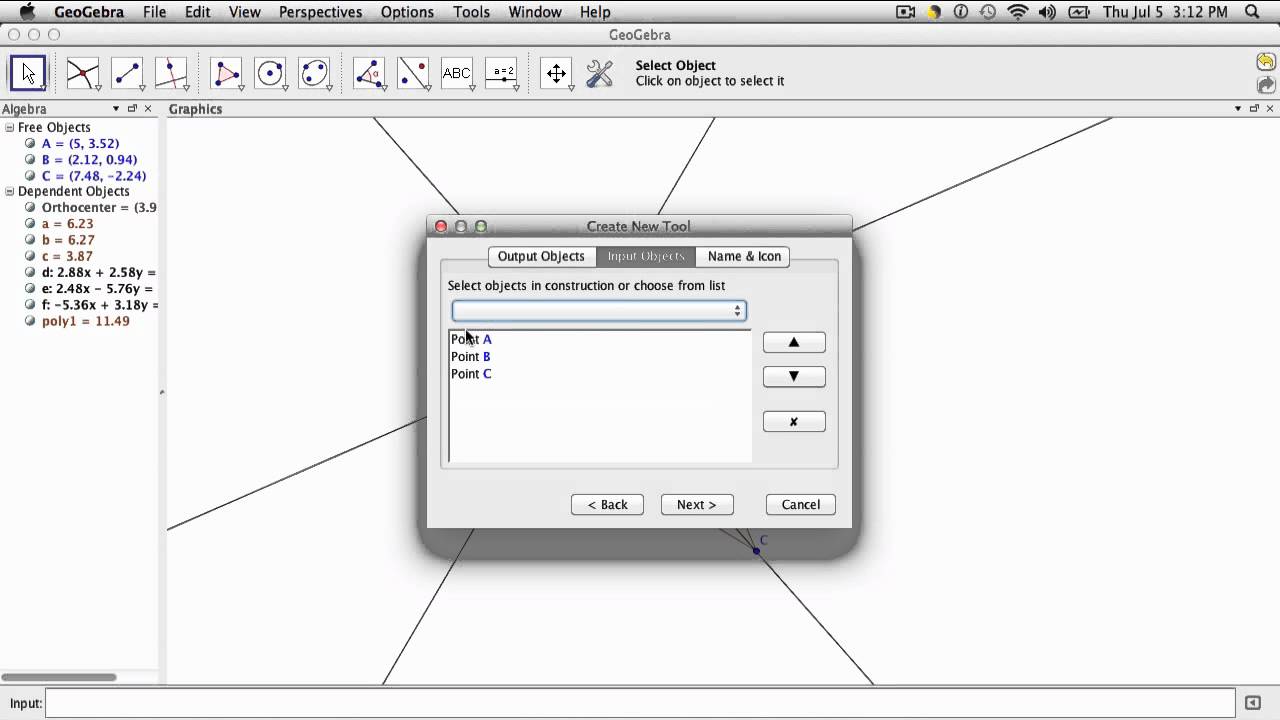
Task: Open the Wi-Fi status menu
Action: coord(1018,12)
